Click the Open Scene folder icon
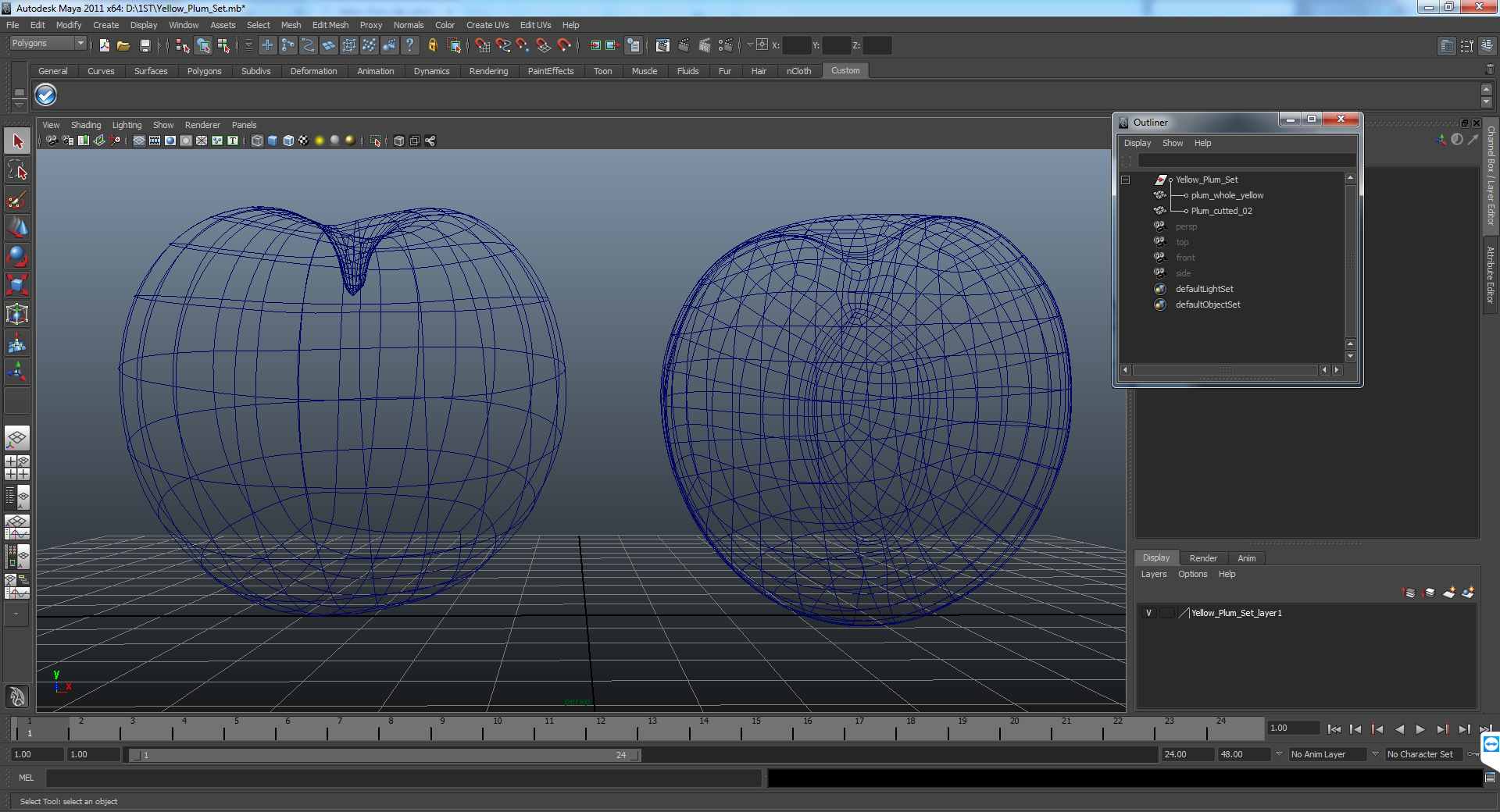This screenshot has width=1500, height=812. (x=123, y=45)
